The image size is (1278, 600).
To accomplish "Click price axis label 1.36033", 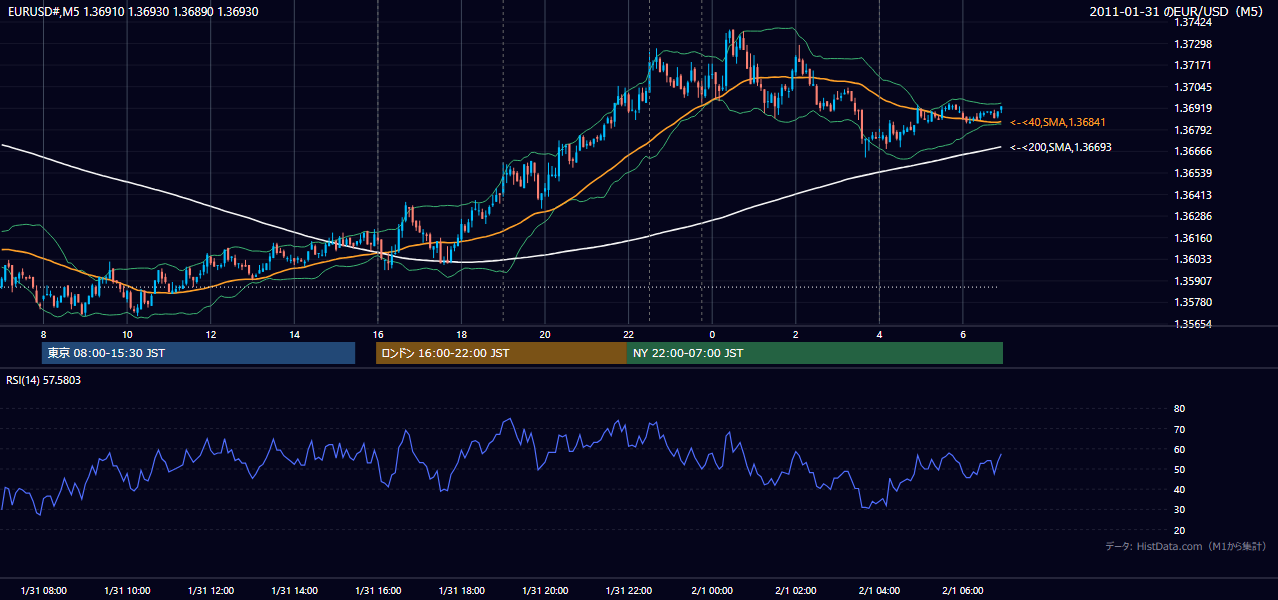I will (1193, 259).
